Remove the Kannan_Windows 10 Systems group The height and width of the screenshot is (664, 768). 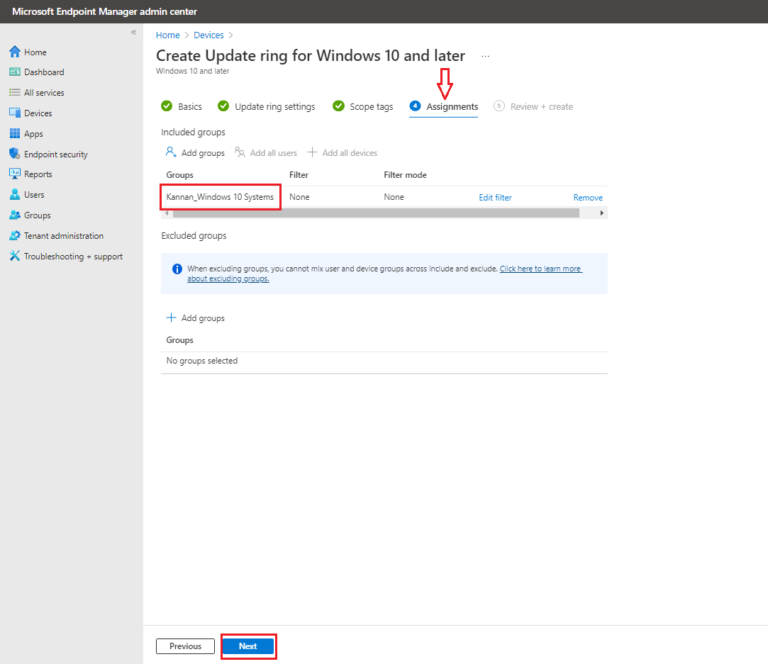[x=587, y=198]
